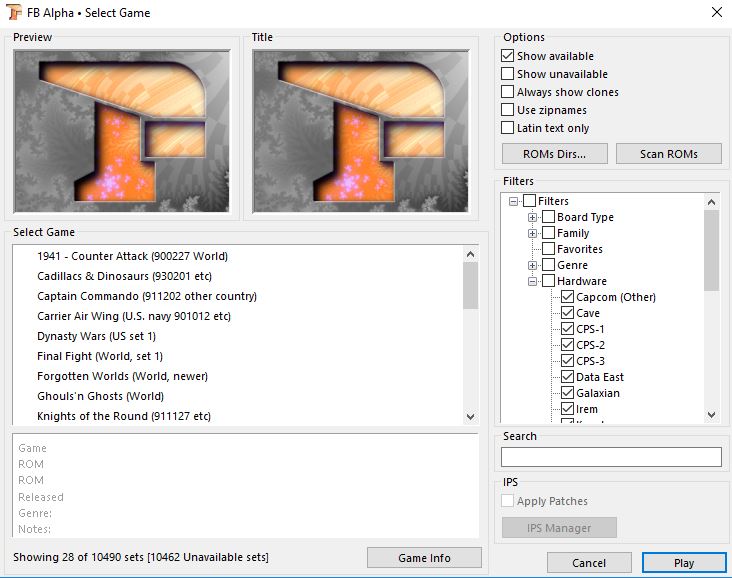Select Final Fight (World, set 1)

100,356
